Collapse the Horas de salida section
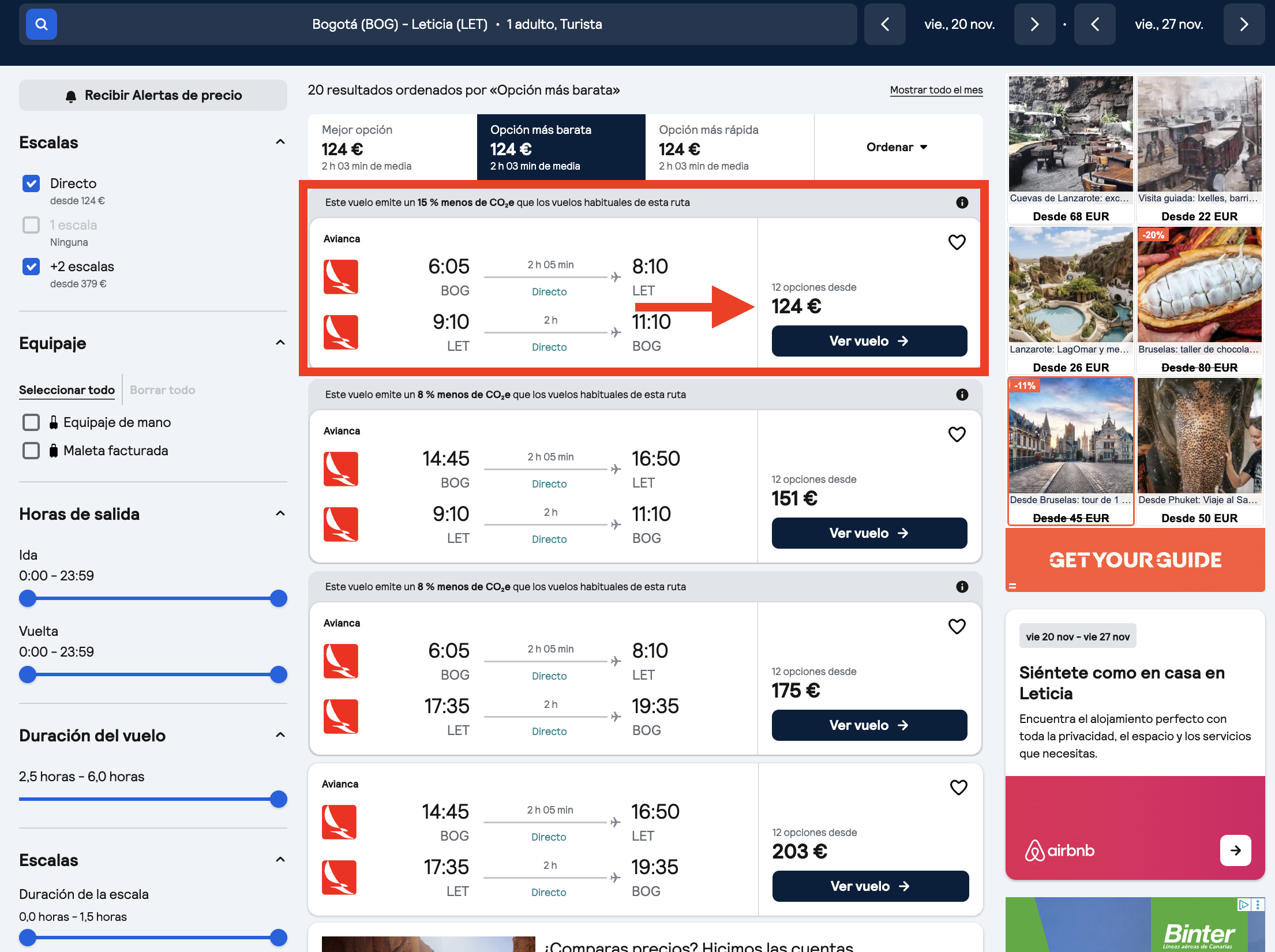 point(280,514)
